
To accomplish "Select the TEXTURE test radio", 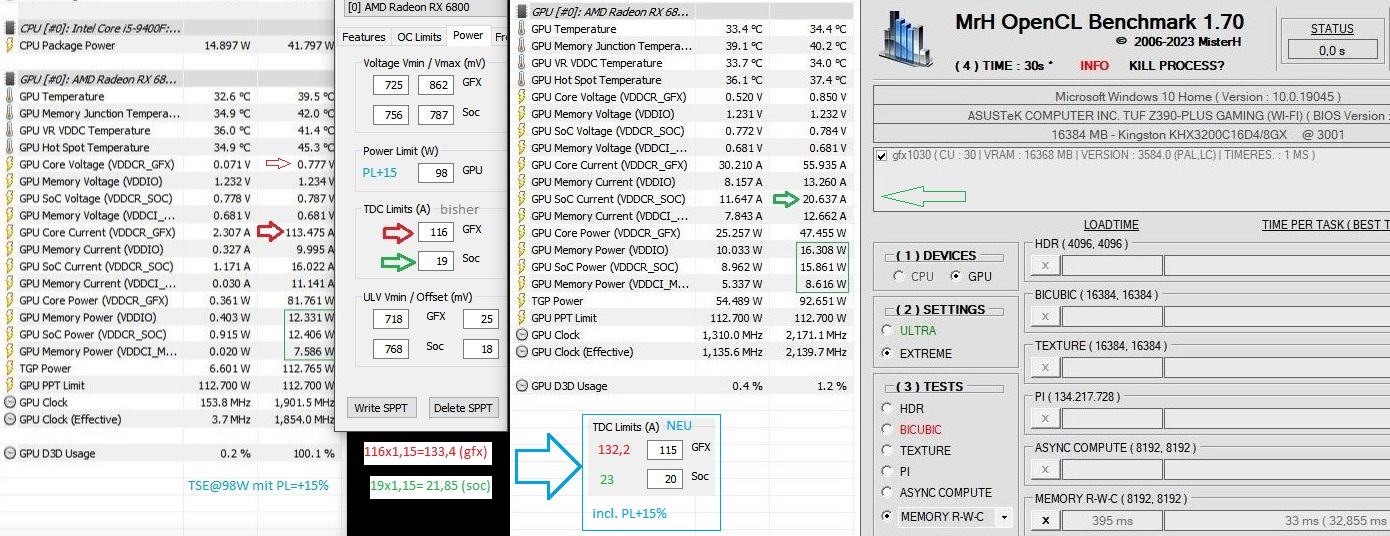I will pyautogui.click(x=887, y=450).
